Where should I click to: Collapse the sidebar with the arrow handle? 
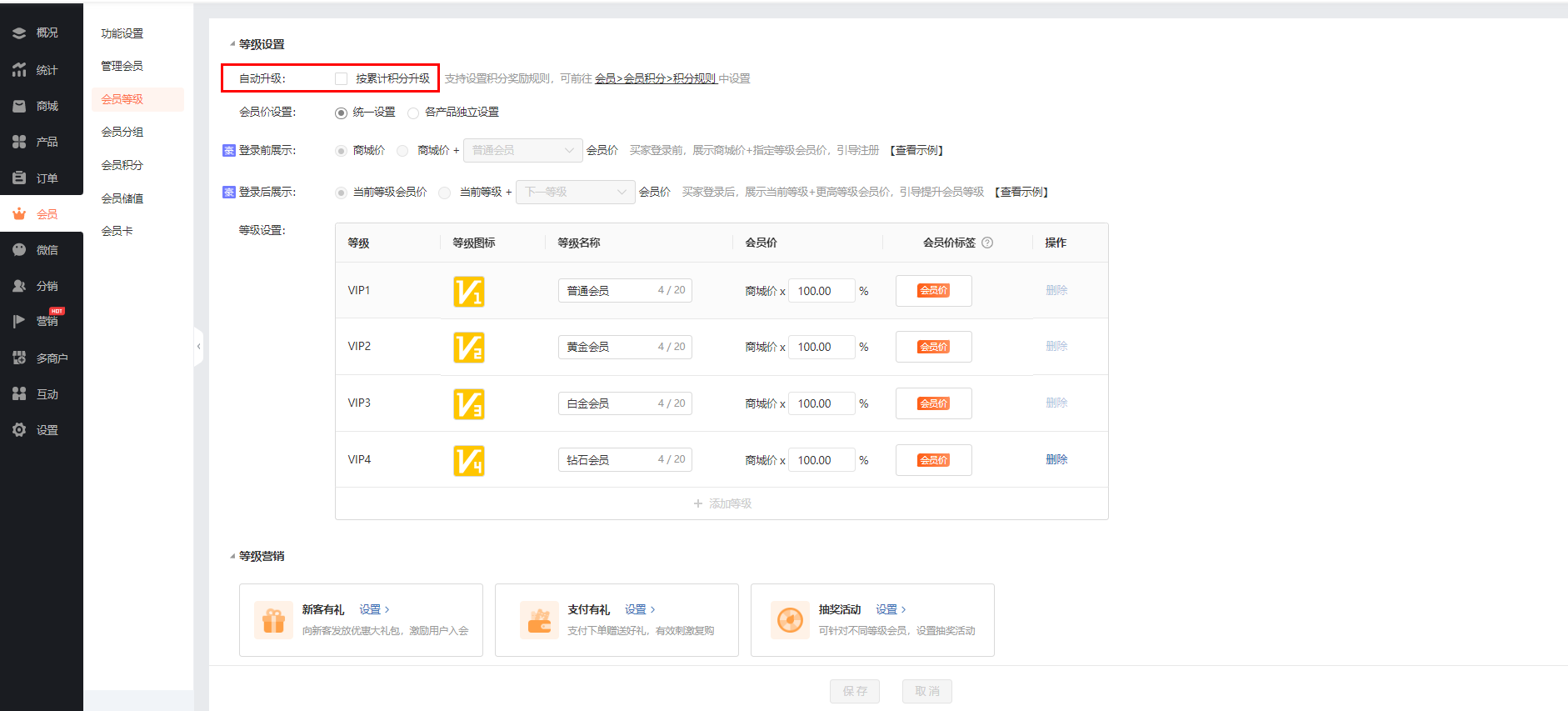[198, 346]
